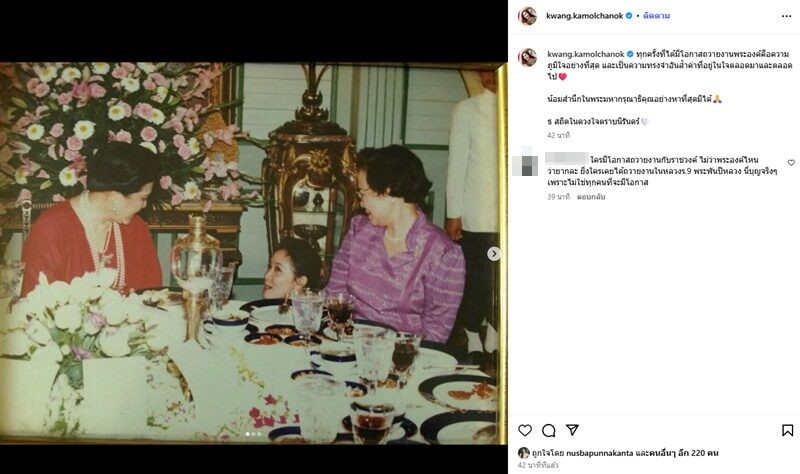Open the kwang.kamolchanok header profile picture
Screen dimensions: 800x474
(528, 16)
